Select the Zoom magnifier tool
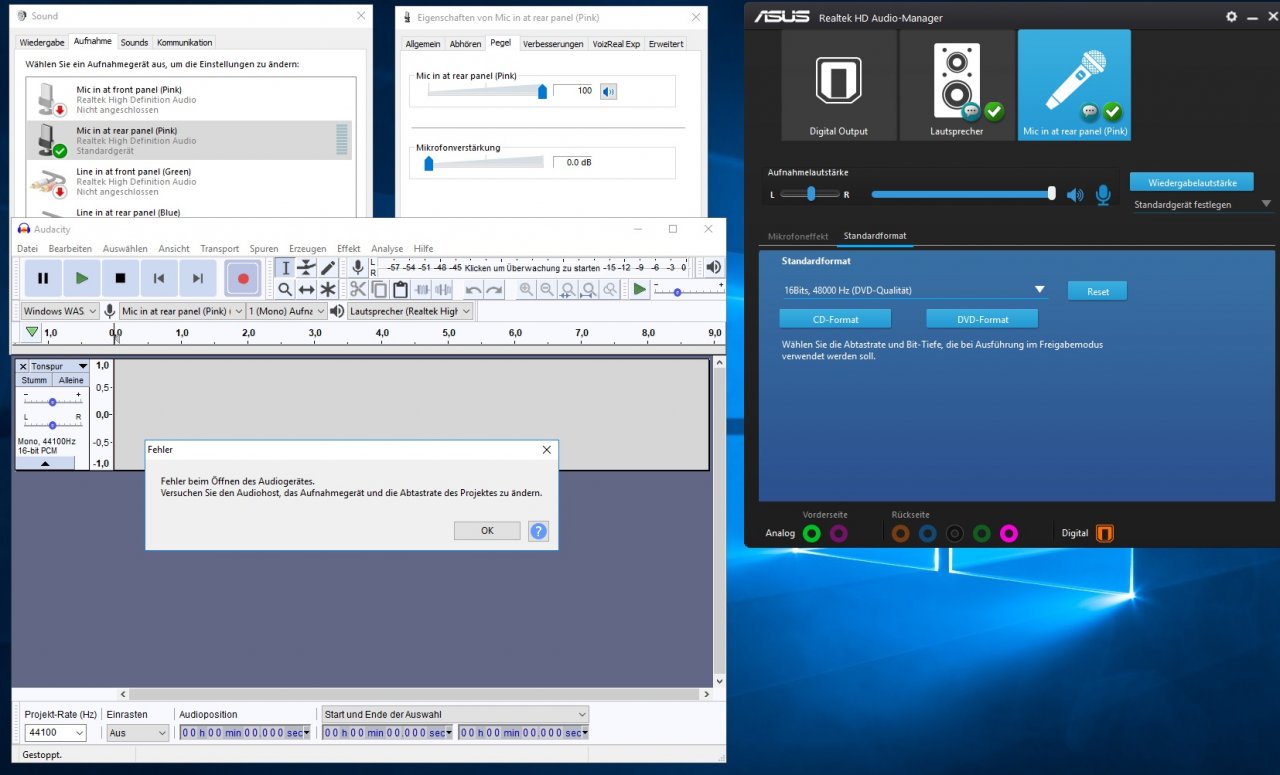The width and height of the screenshot is (1280, 775). click(x=285, y=289)
